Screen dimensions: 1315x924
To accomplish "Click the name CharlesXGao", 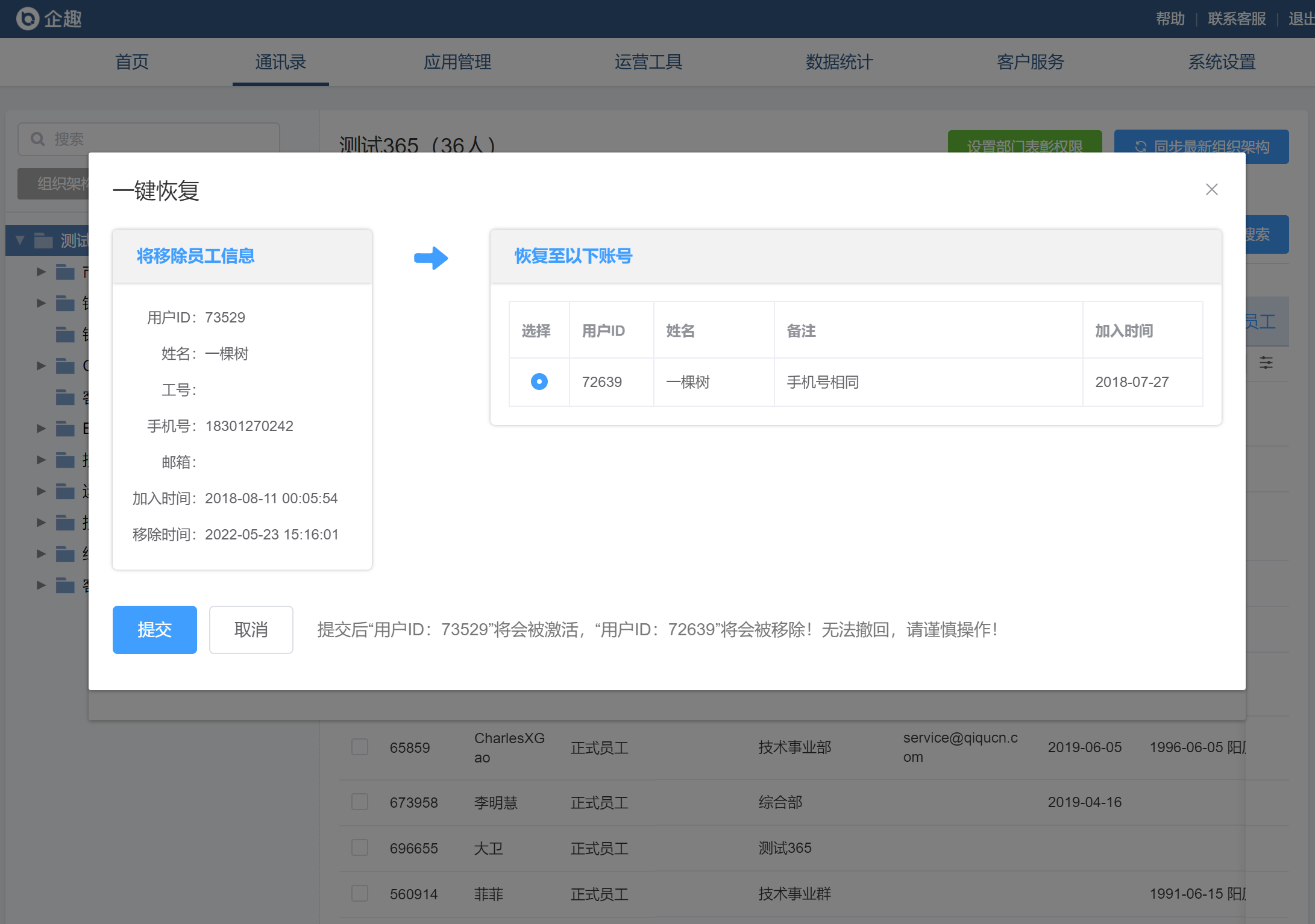I will [510, 747].
